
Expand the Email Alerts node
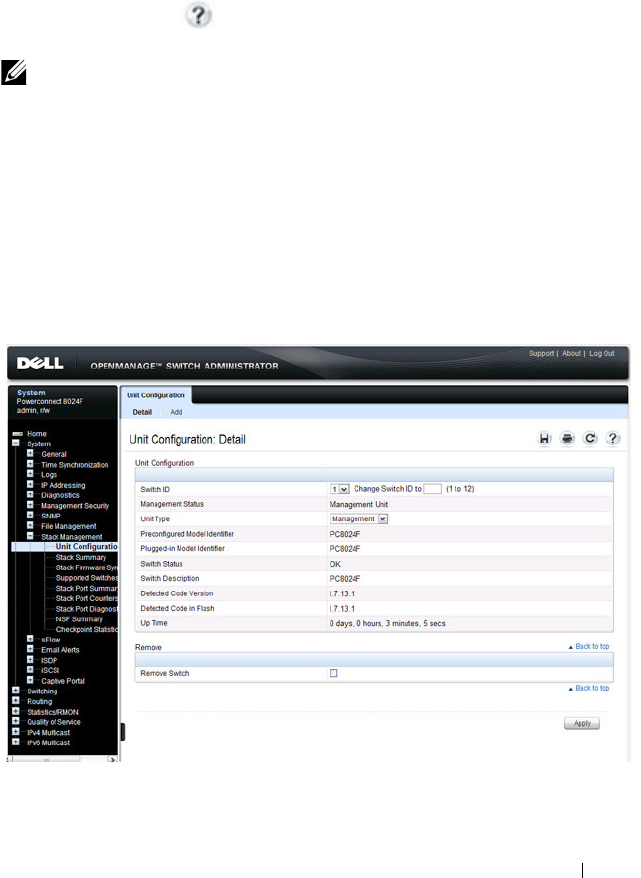tap(30, 650)
